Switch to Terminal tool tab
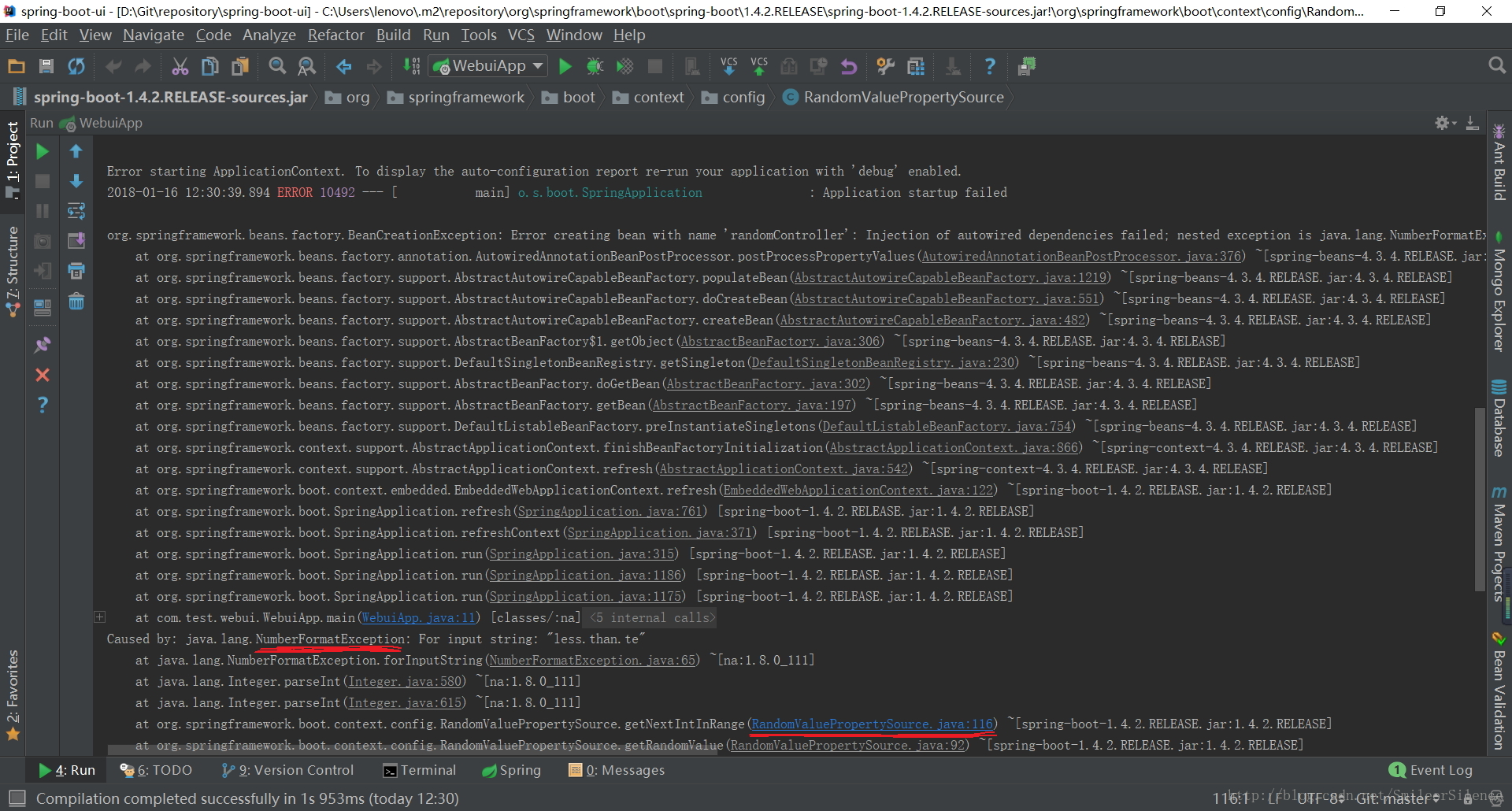The width and height of the screenshot is (1512, 811). tap(419, 770)
